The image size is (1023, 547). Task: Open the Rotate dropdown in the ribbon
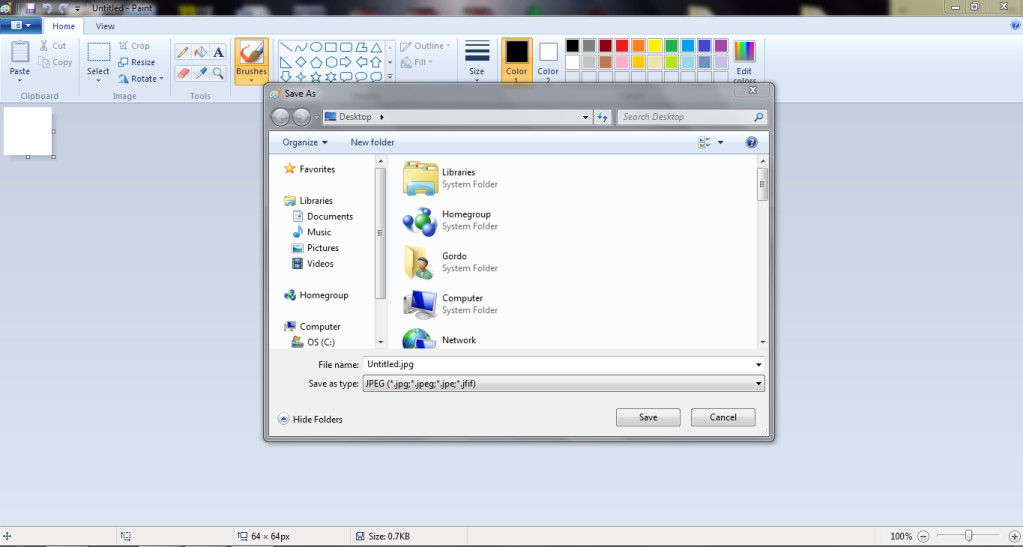(x=143, y=78)
